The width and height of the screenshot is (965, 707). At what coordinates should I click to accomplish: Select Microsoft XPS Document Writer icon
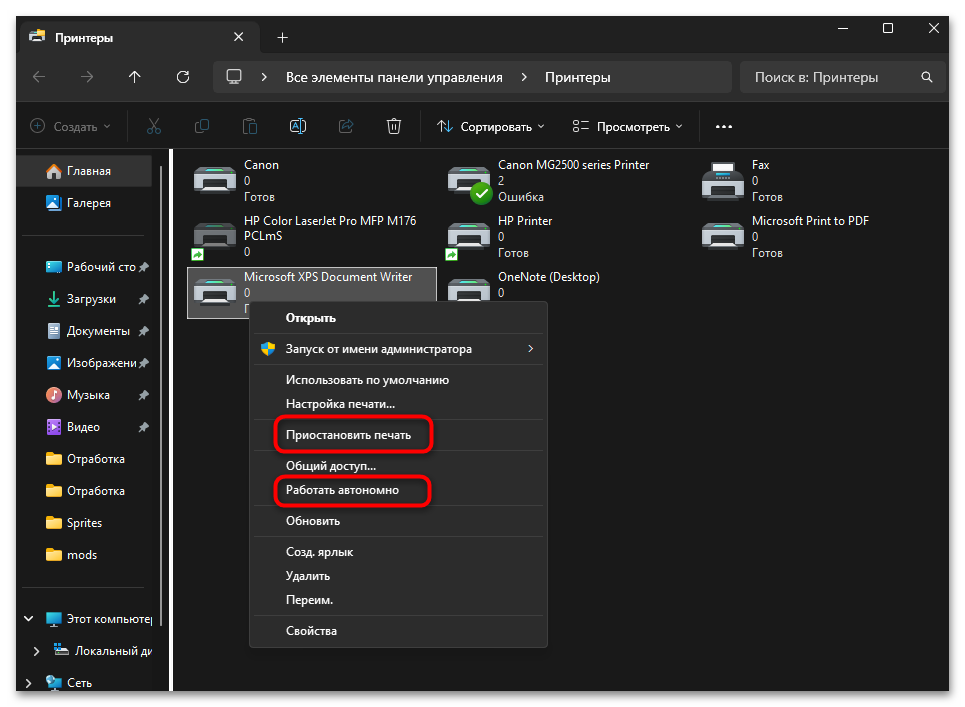tap(214, 292)
